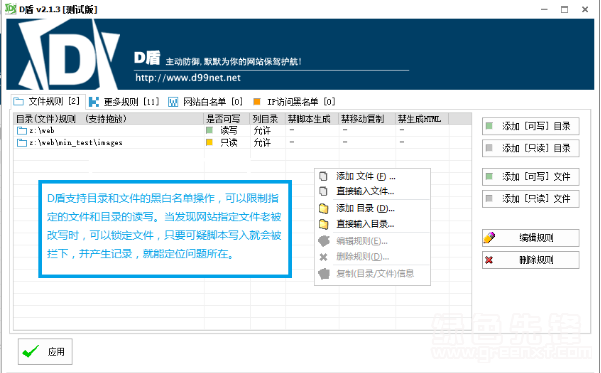Click the 列目录 column header
This screenshot has height=373, width=601.
click(x=268, y=119)
